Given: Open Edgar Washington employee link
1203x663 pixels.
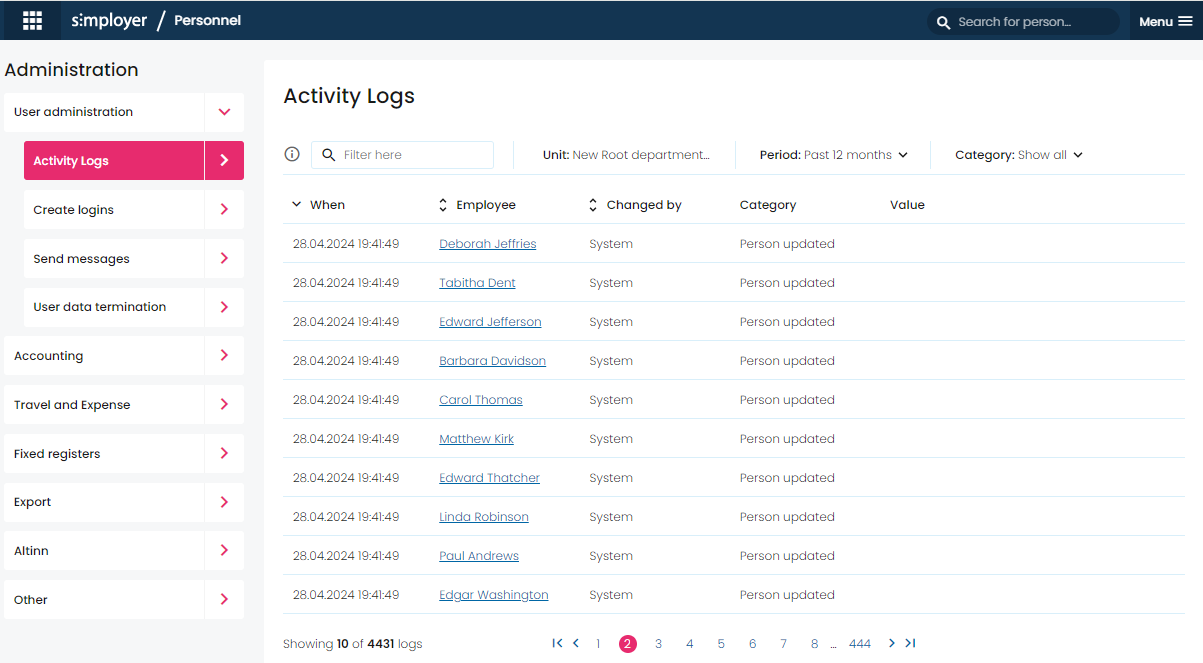Looking at the screenshot, I should point(494,595).
